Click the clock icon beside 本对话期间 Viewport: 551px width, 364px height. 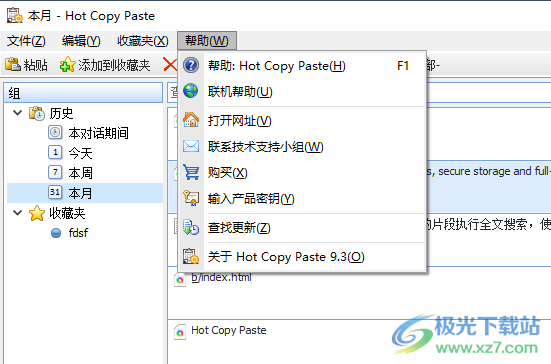click(55, 132)
